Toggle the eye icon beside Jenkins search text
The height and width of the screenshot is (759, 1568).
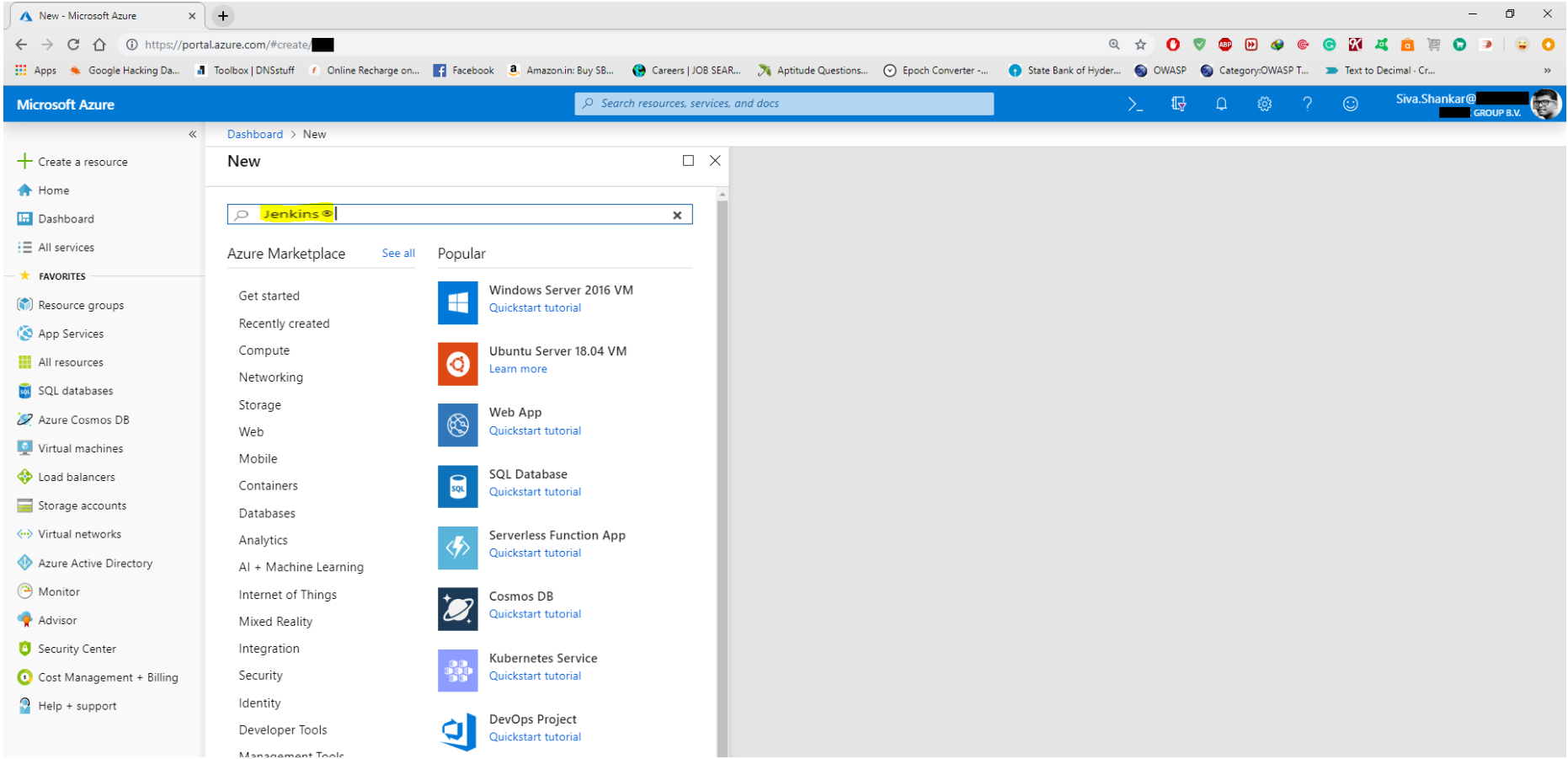tap(327, 213)
